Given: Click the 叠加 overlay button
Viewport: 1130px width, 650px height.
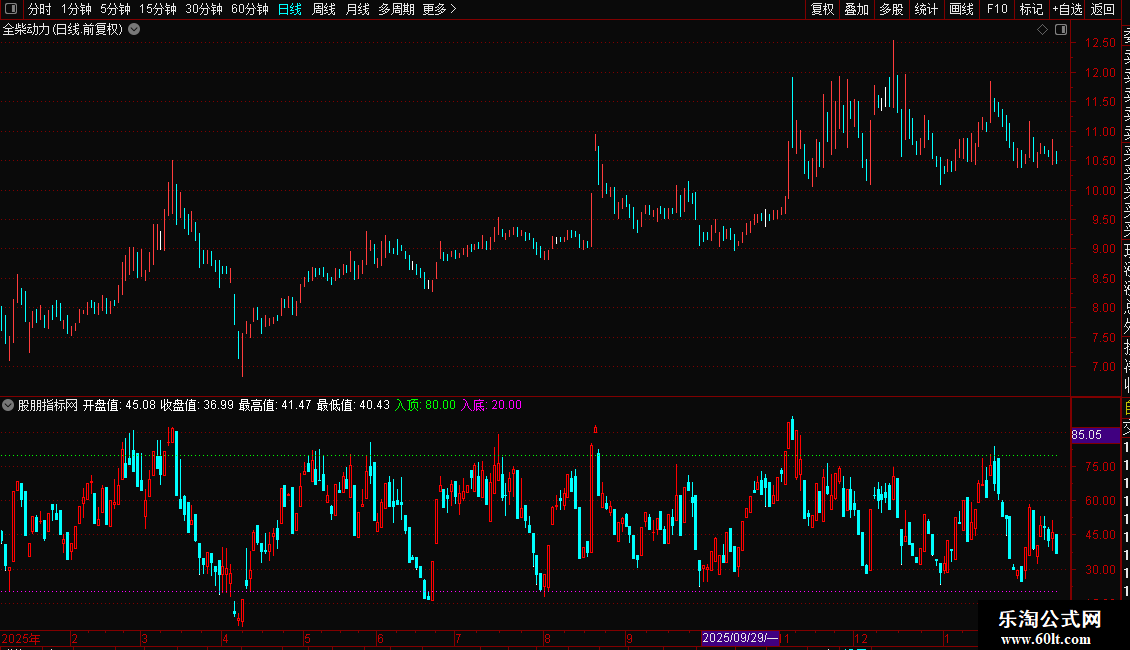Looking at the screenshot, I should 857,9.
